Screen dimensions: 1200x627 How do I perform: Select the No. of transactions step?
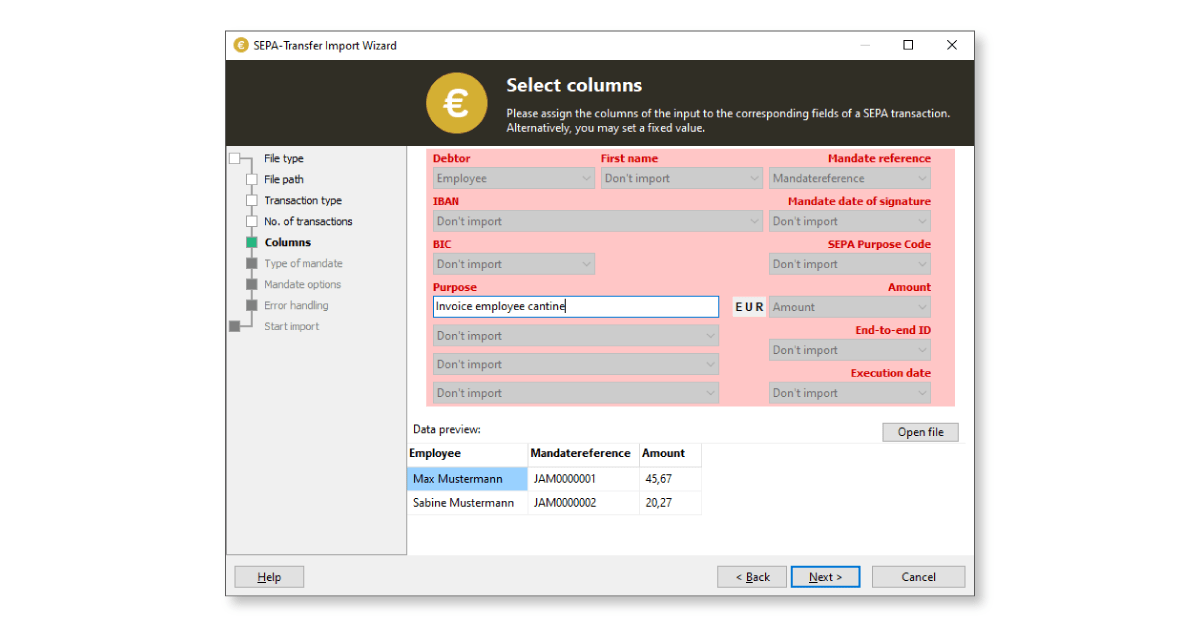[307, 222]
